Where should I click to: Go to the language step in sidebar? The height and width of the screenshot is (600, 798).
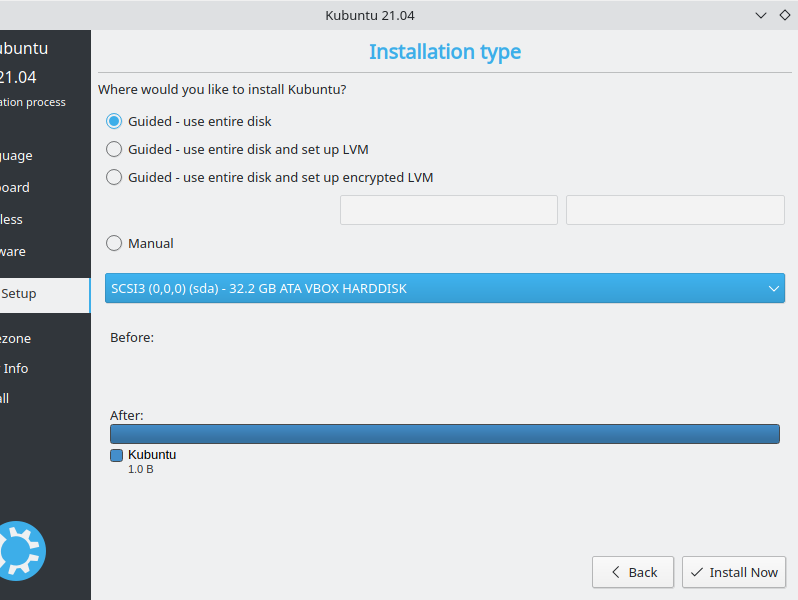(17, 155)
